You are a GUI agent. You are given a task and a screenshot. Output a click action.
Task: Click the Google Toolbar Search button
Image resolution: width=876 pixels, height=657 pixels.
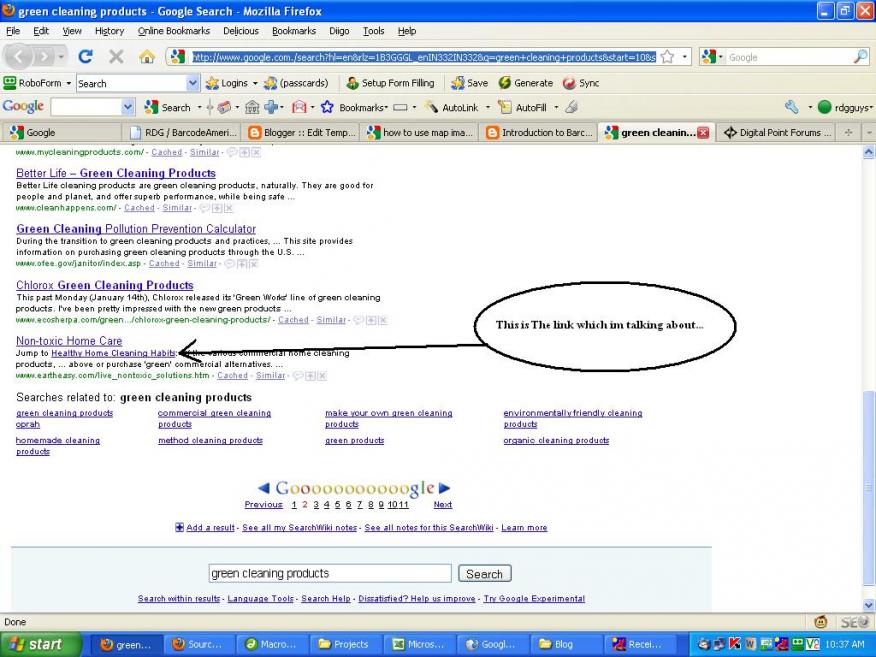pos(167,107)
